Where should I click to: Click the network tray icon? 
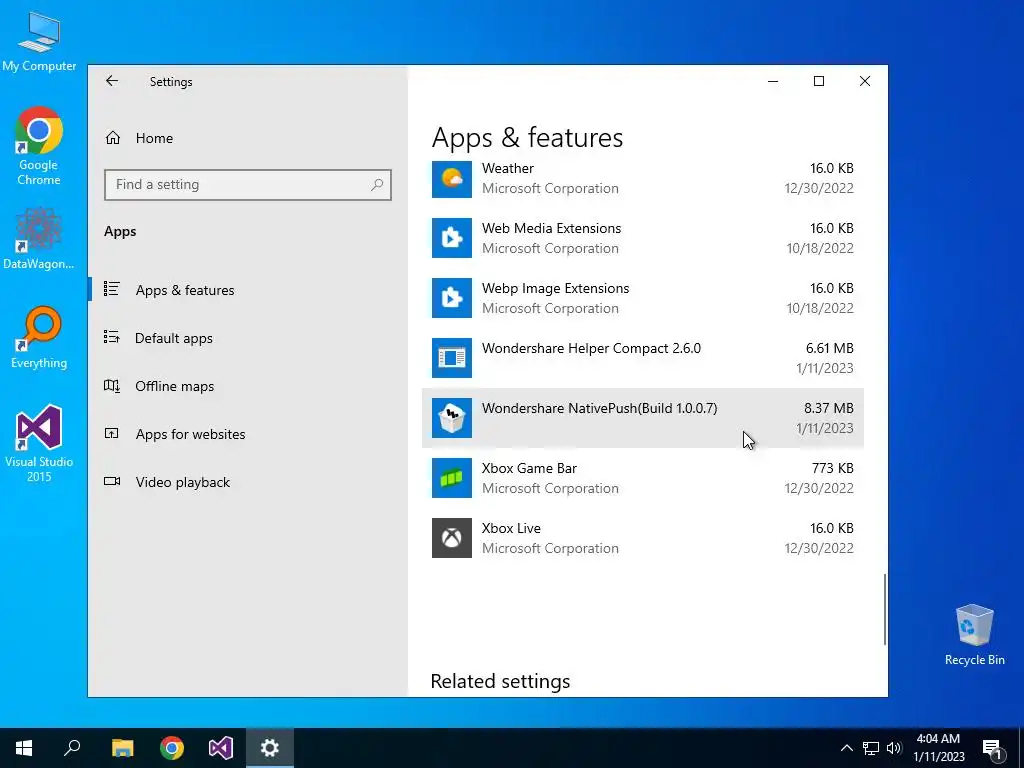click(x=871, y=748)
